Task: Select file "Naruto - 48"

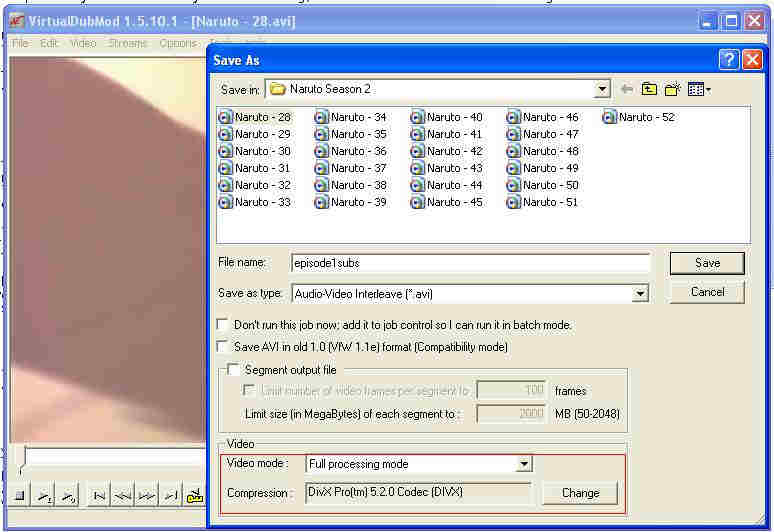Action: point(542,151)
